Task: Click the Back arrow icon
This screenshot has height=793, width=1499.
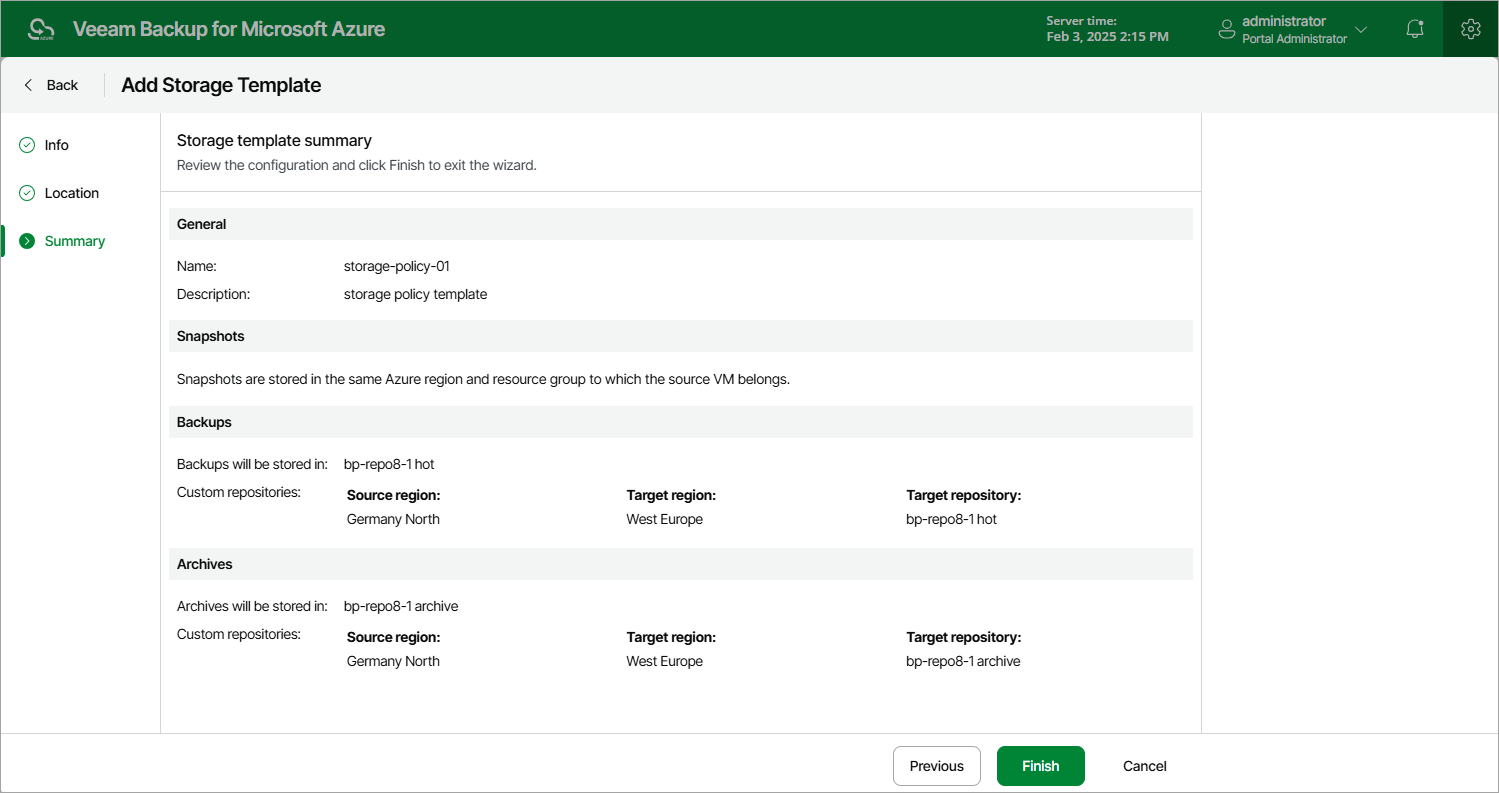Action: (x=28, y=85)
